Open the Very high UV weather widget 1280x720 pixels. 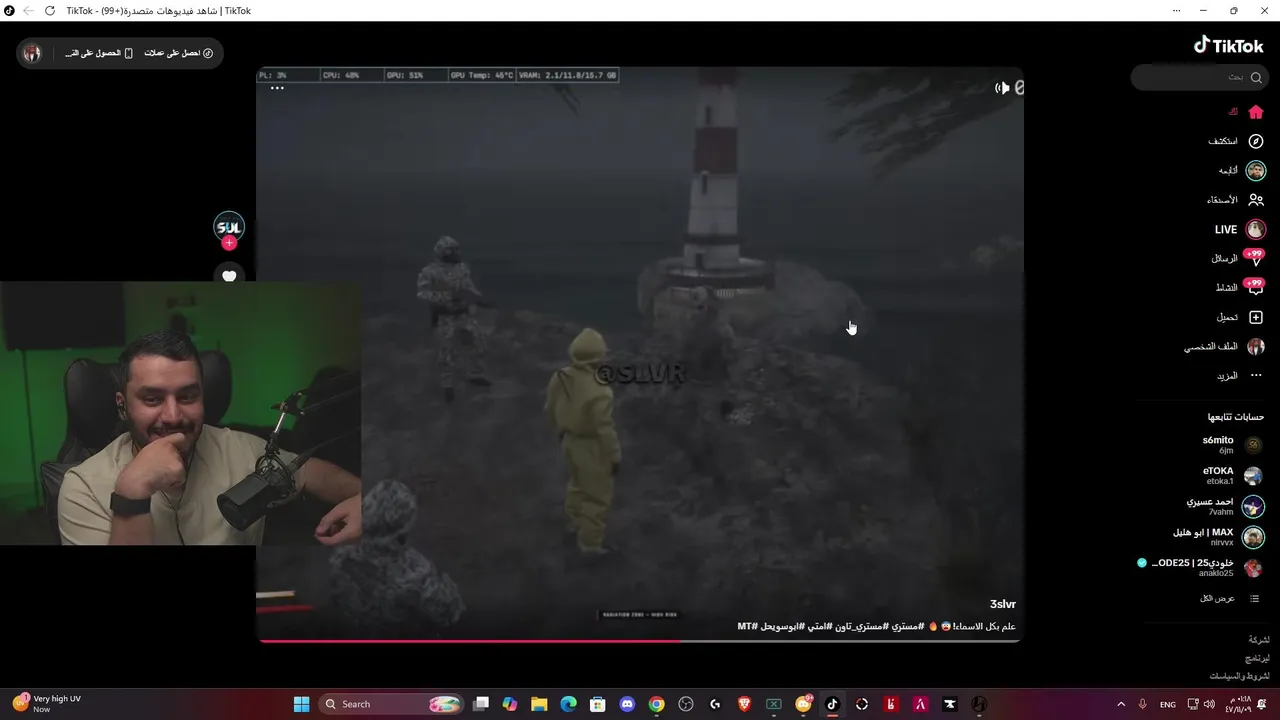[48, 704]
